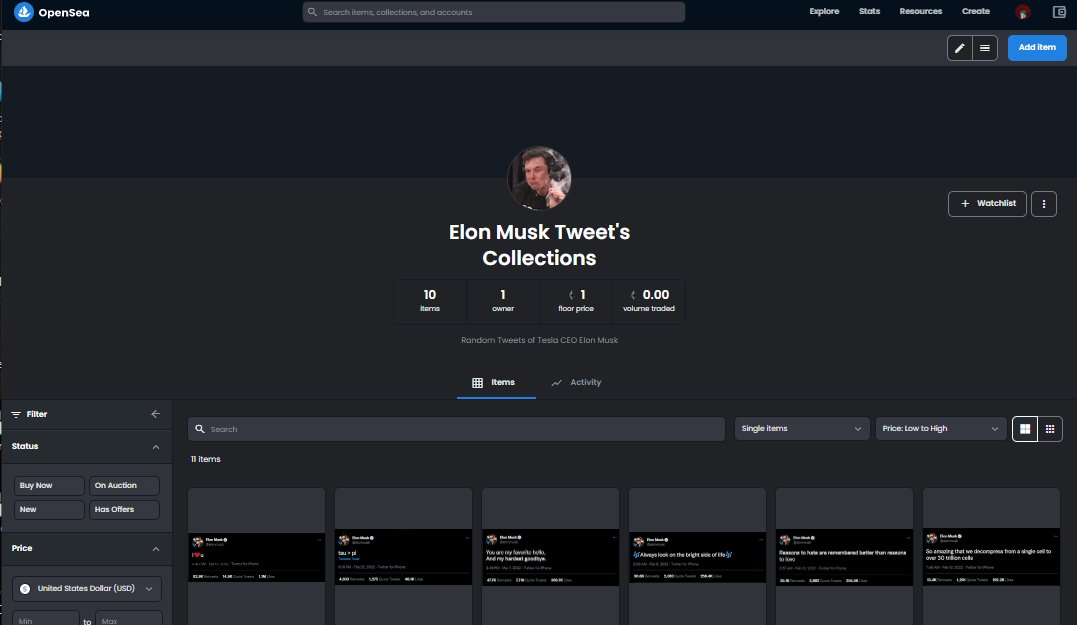Click the Min price input
This screenshot has width=1077, height=625.
click(x=46, y=621)
